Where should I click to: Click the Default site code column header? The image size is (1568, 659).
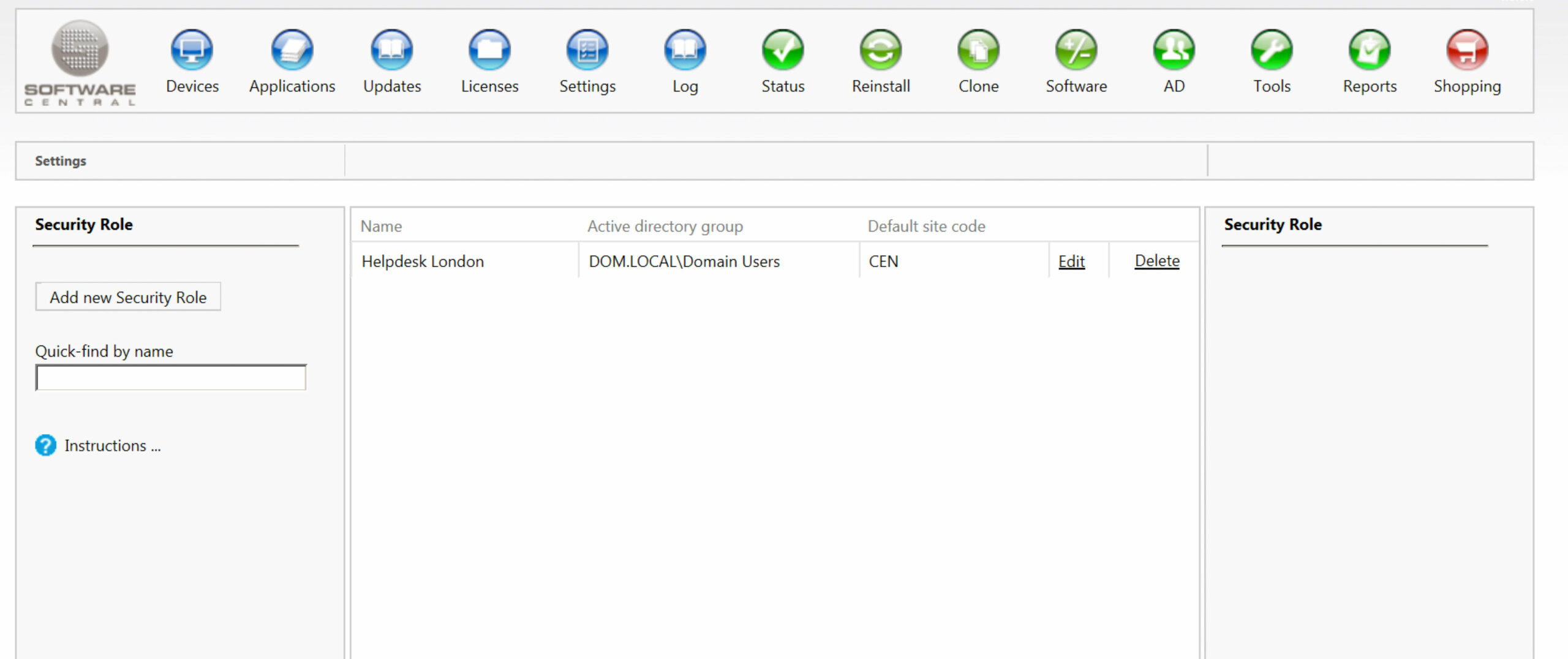click(926, 227)
